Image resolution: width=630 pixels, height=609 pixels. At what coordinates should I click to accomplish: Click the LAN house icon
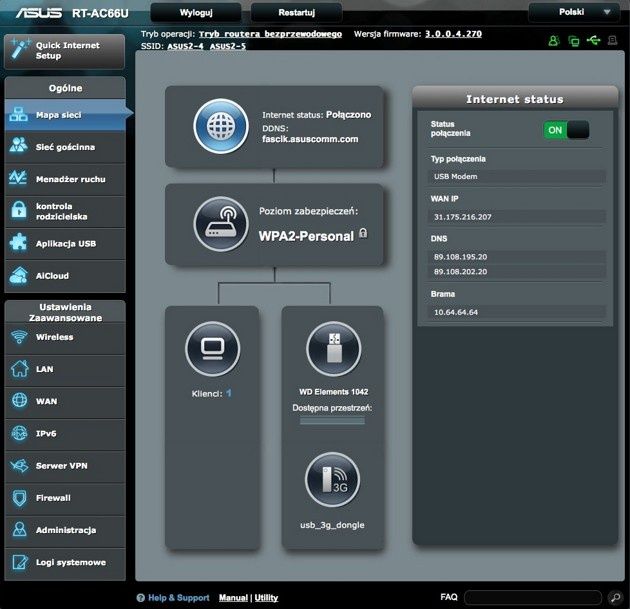point(19,369)
